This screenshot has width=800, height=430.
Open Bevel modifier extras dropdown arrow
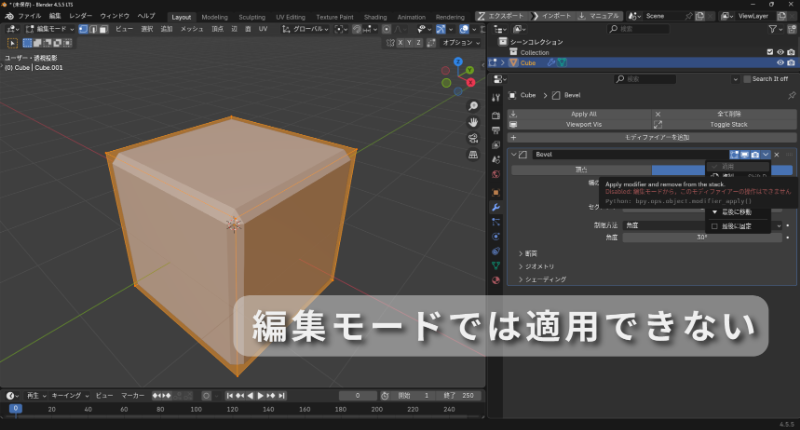pyautogui.click(x=765, y=155)
